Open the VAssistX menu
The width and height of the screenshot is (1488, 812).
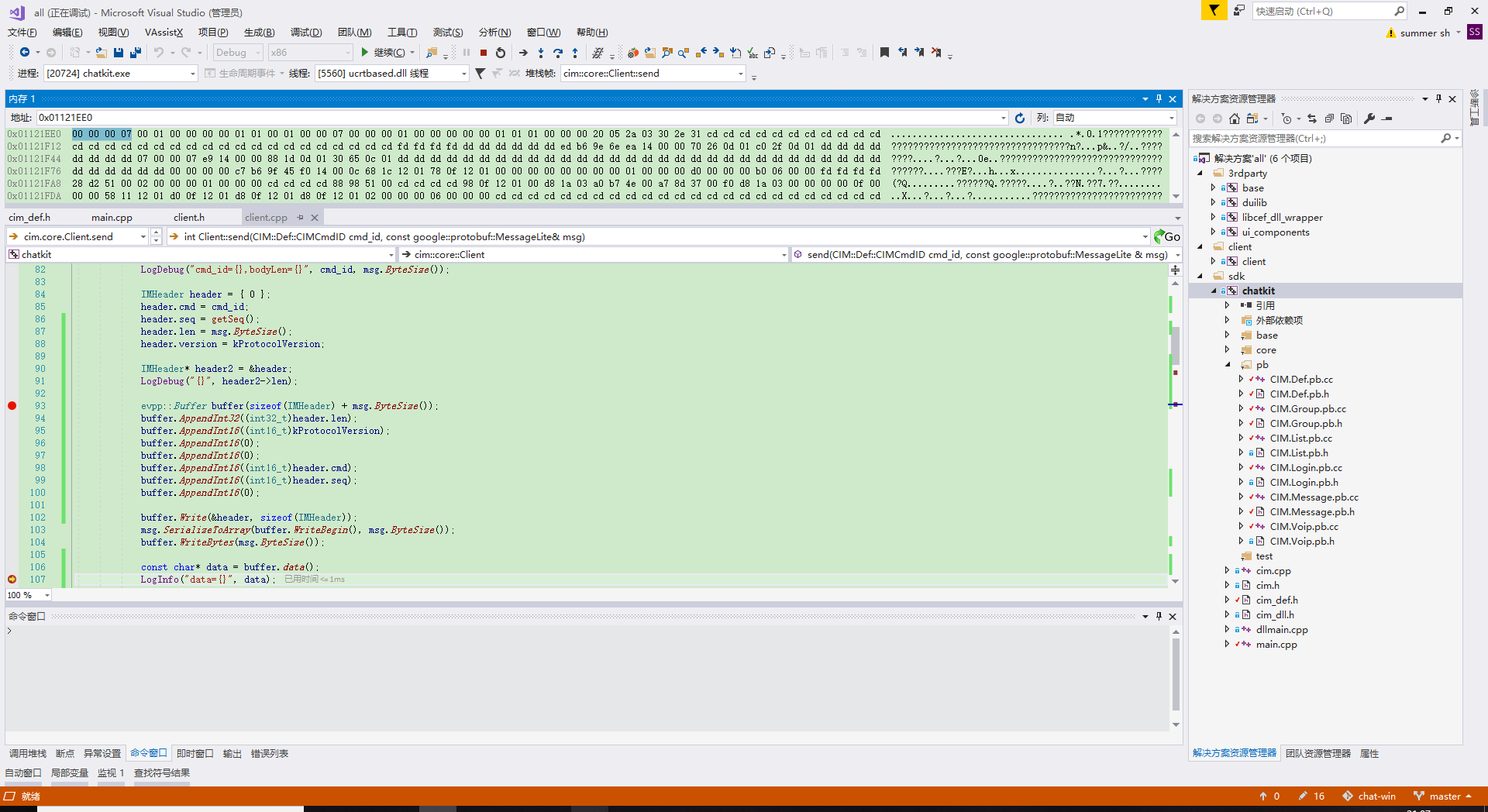[x=164, y=33]
